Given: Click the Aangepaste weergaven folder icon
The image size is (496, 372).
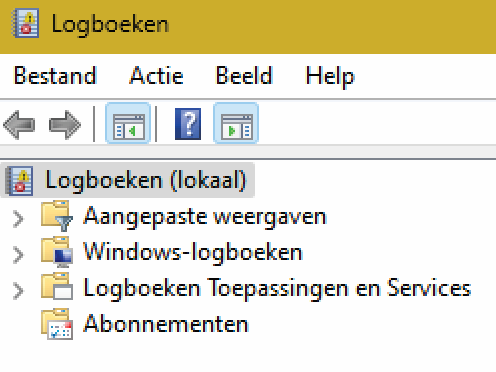Looking at the screenshot, I should tap(57, 216).
